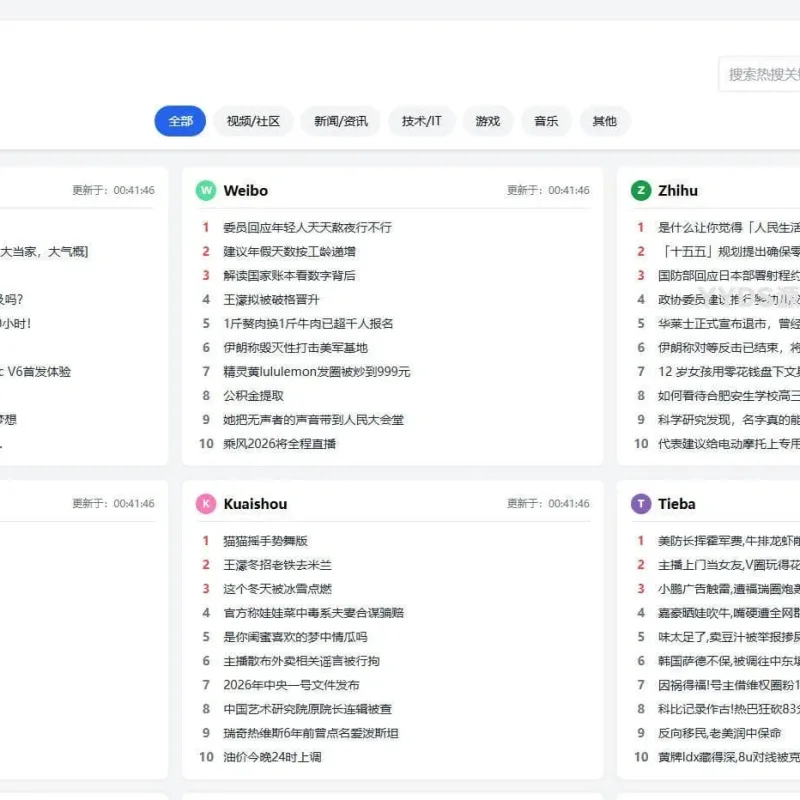Open Zhihu topic 科学研究发现，名字真的
Viewport: 800px width, 800px height.
coord(729,419)
